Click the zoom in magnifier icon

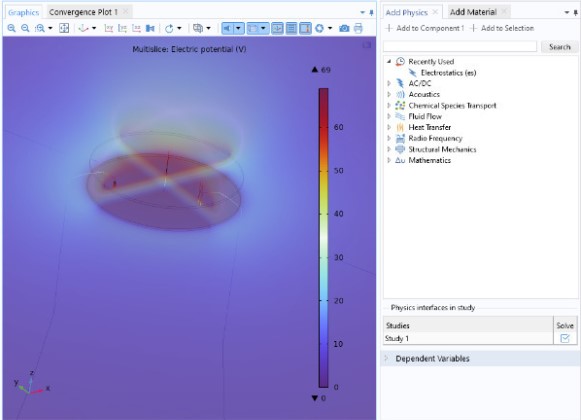pos(11,28)
